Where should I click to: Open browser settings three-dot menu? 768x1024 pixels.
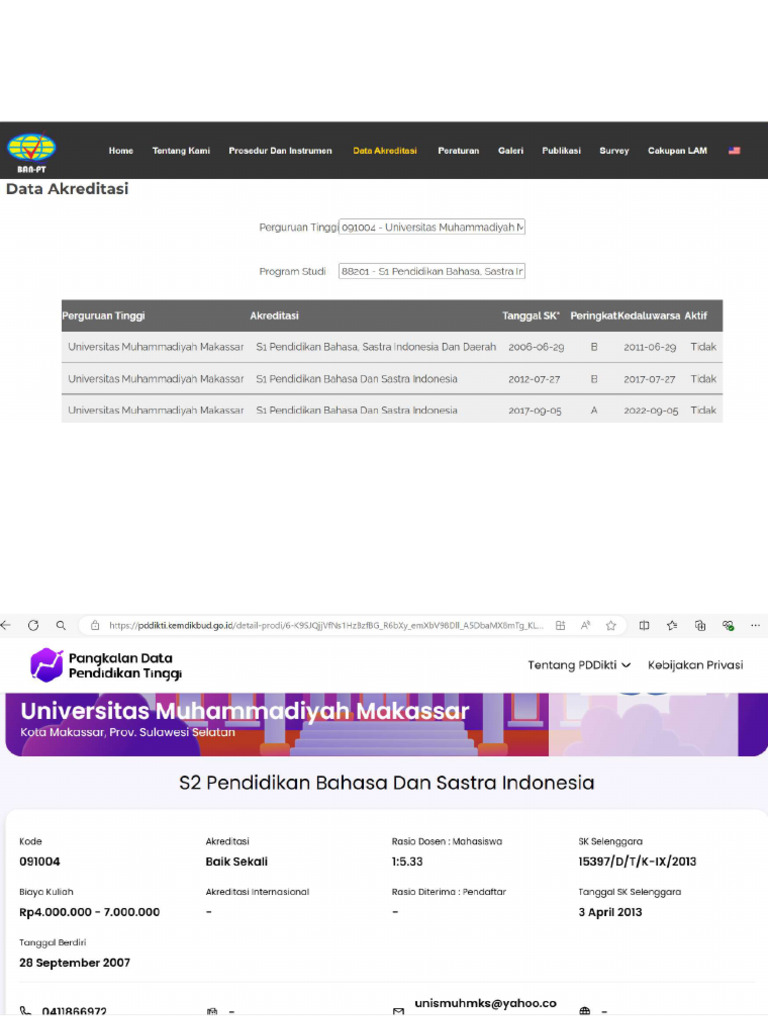757,625
